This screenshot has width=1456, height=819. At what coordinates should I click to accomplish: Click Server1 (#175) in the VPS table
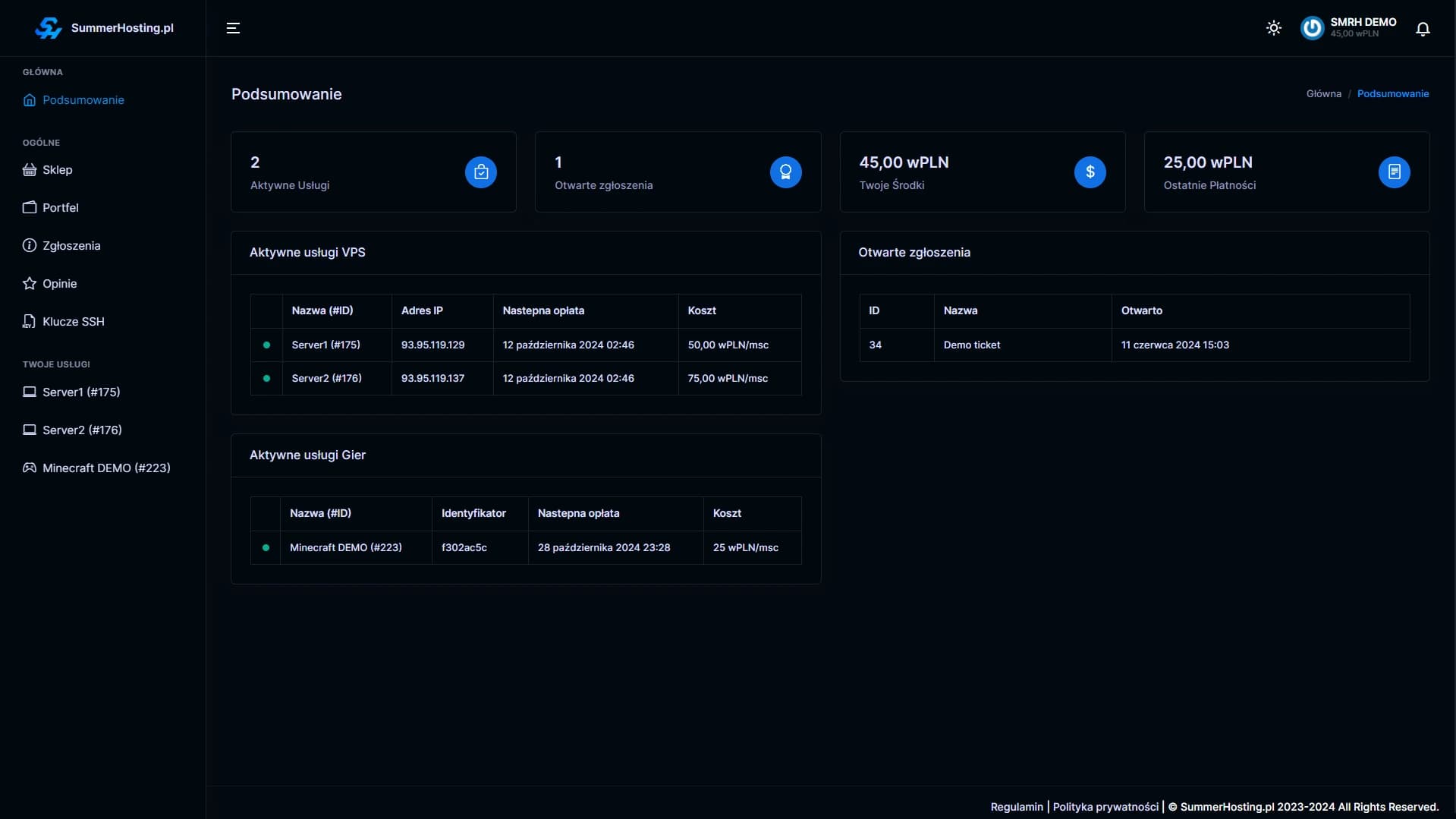[x=326, y=345]
